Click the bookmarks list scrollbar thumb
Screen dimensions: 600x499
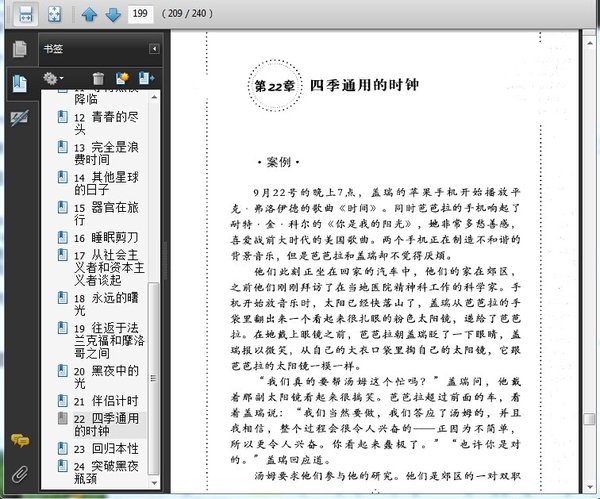coord(154,378)
